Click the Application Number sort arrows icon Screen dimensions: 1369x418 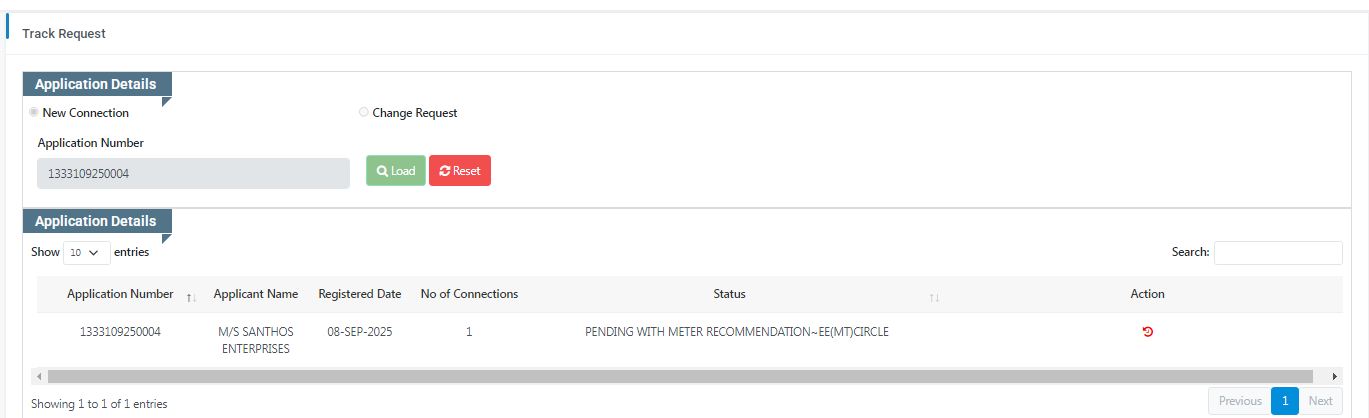191,297
